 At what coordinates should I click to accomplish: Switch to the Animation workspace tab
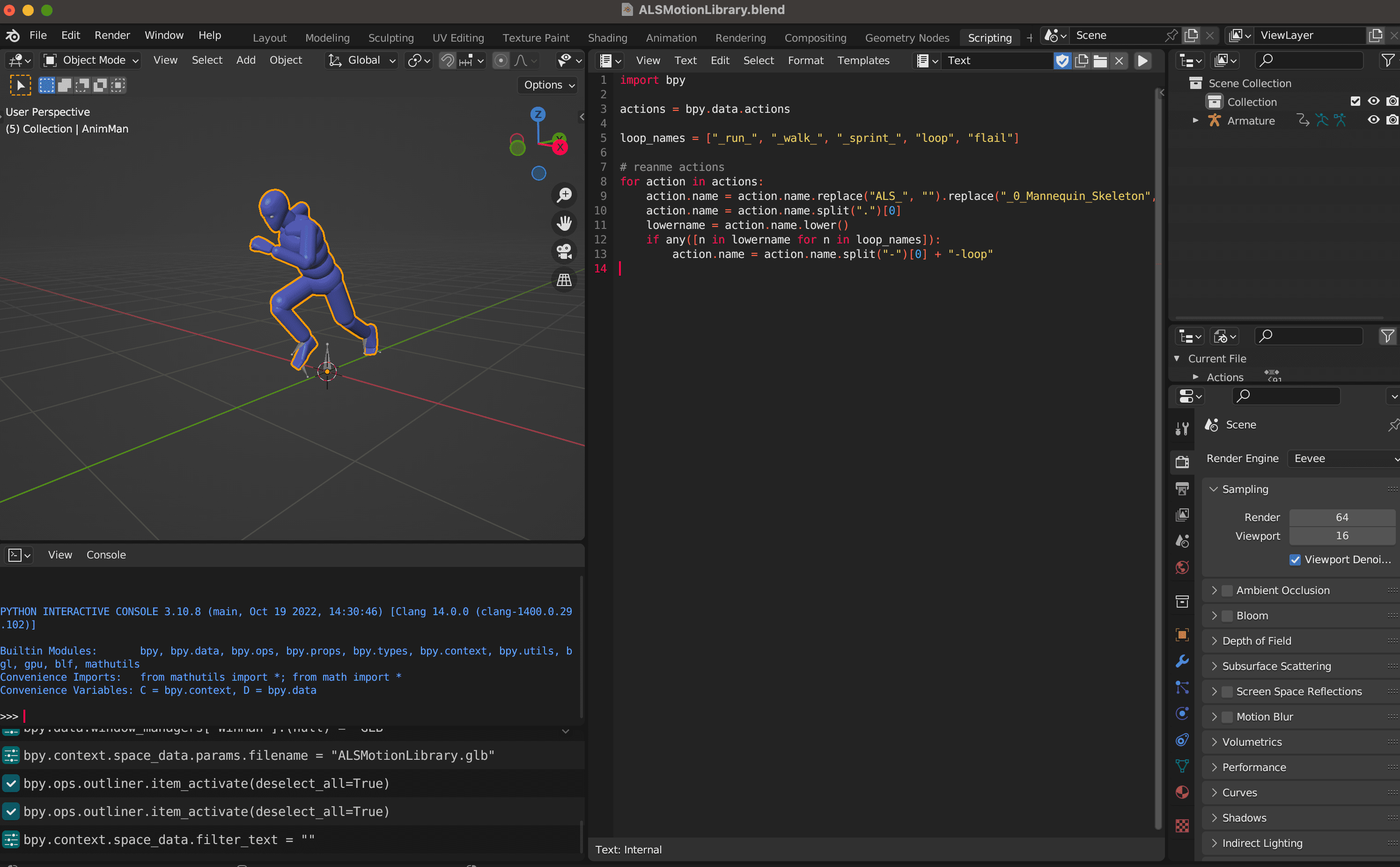coord(671,38)
